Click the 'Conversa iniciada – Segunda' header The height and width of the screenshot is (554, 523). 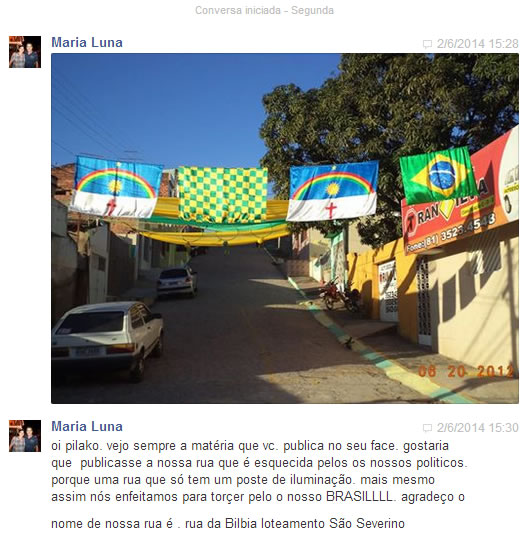[x=264, y=10]
